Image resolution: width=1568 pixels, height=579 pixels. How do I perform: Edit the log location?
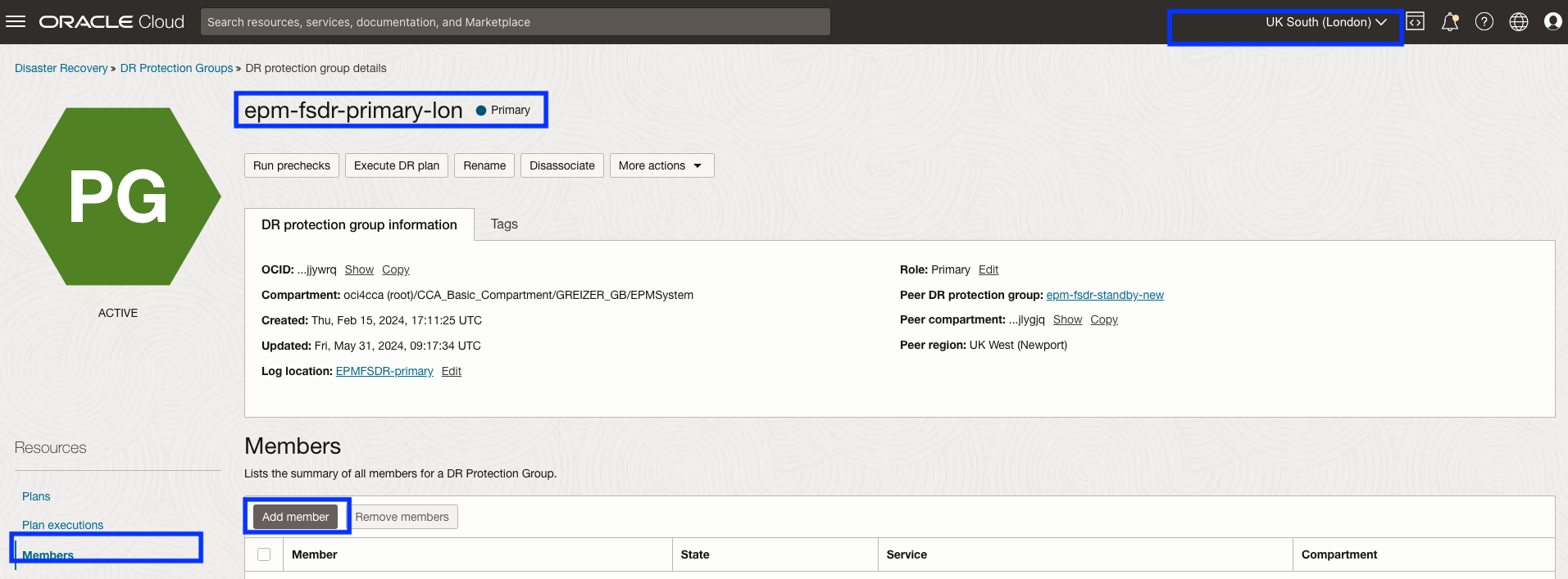pos(452,371)
